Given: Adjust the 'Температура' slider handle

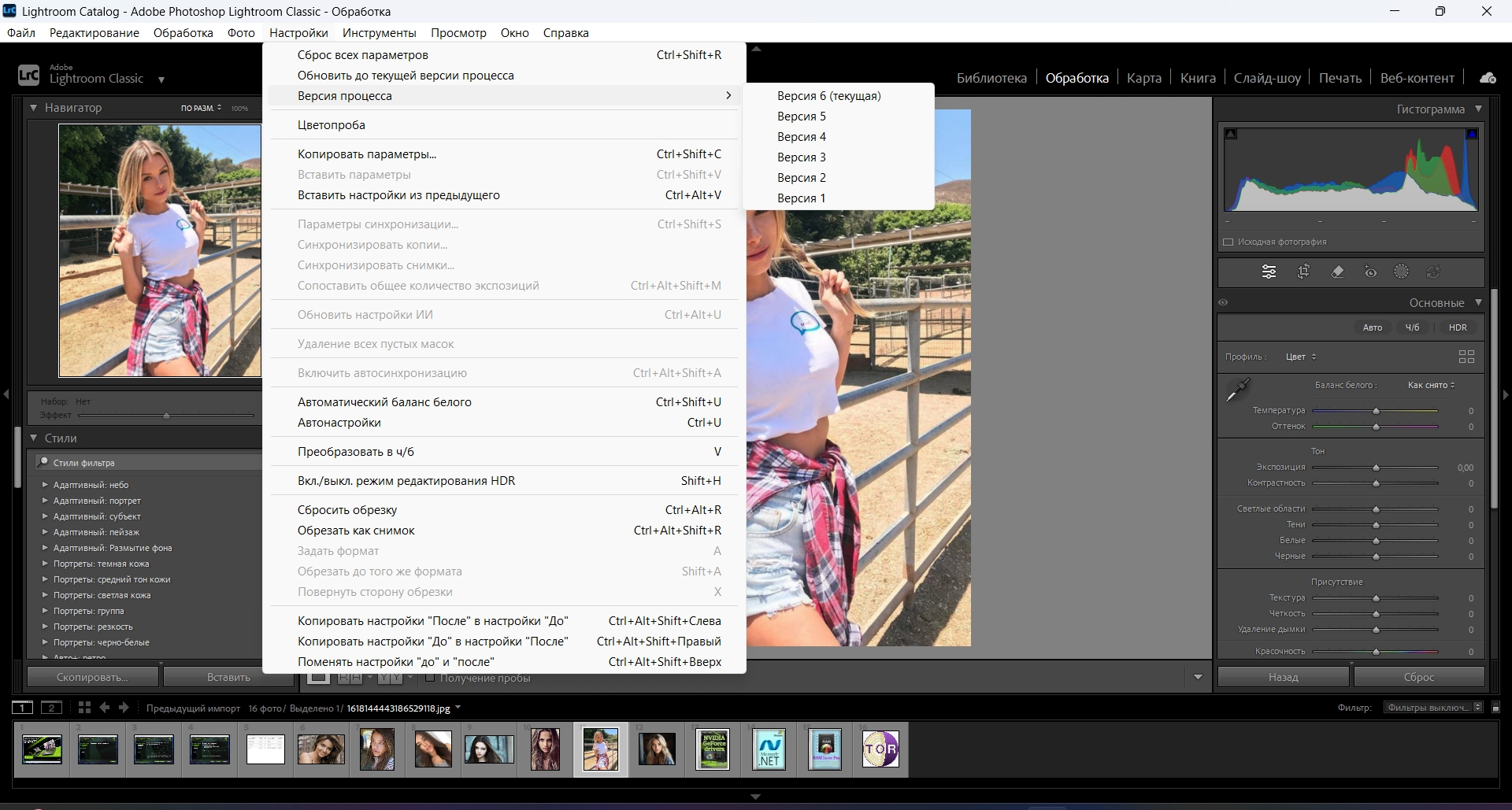Looking at the screenshot, I should (1376, 411).
